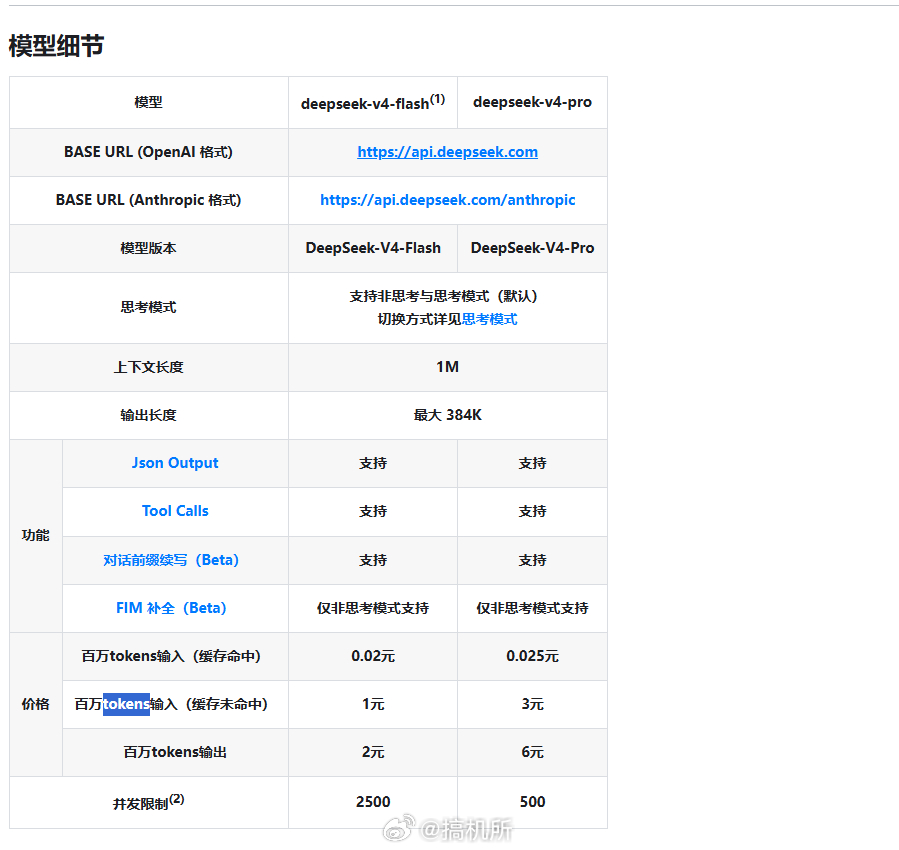Open the 思考模式 link in the table
This screenshot has width=899, height=850.
tap(490, 319)
